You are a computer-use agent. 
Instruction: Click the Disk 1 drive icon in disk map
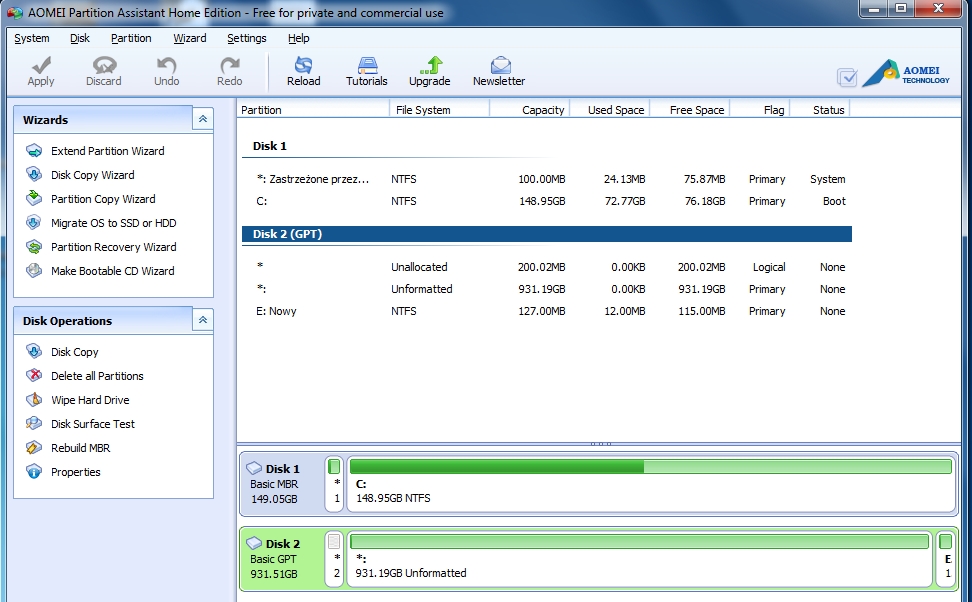(254, 468)
